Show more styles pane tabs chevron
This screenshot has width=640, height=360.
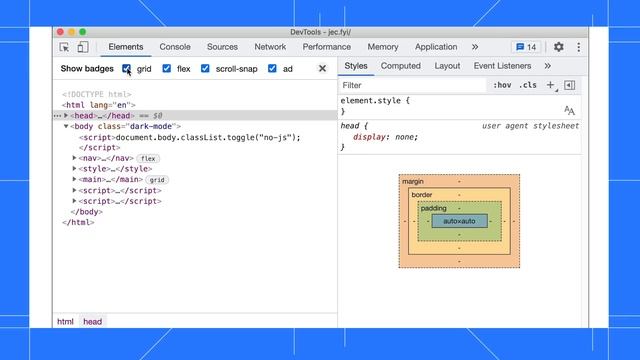(x=547, y=66)
